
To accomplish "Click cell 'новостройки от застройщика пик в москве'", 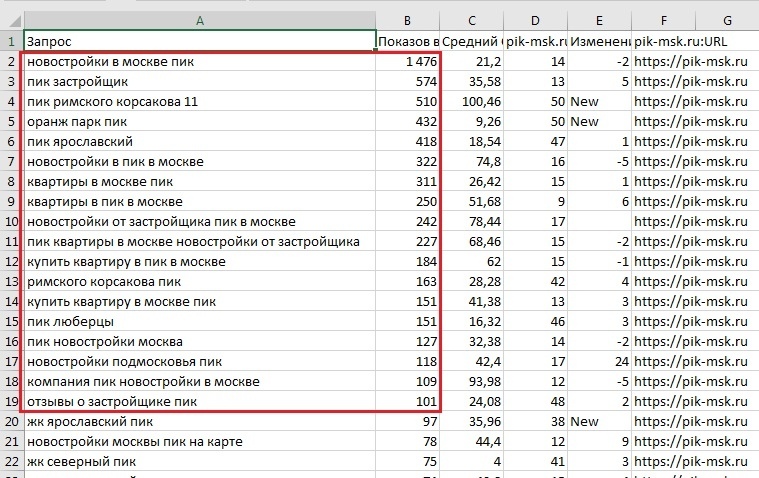I will (200, 221).
